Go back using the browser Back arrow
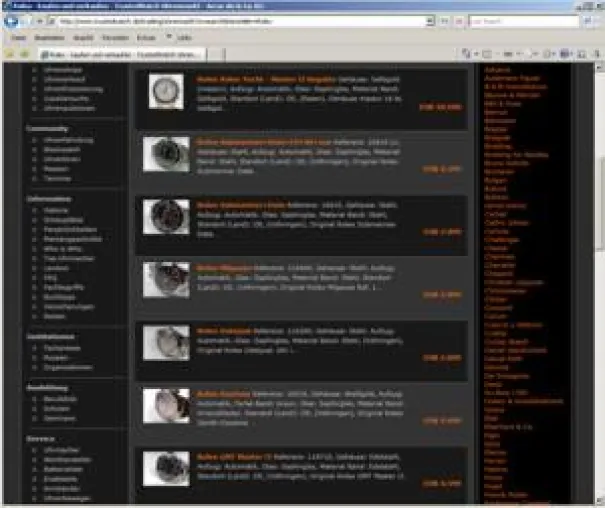The image size is (605, 508). [x=10, y=21]
